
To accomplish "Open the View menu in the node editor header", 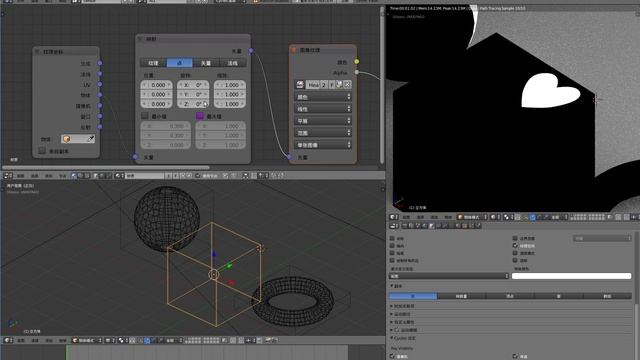I will (21, 176).
